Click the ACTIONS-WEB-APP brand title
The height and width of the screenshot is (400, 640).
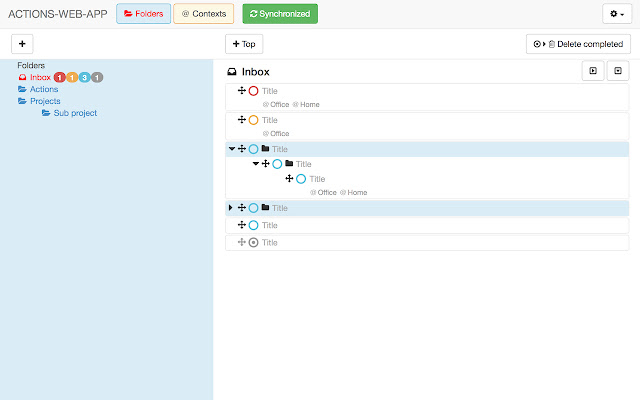(58, 14)
